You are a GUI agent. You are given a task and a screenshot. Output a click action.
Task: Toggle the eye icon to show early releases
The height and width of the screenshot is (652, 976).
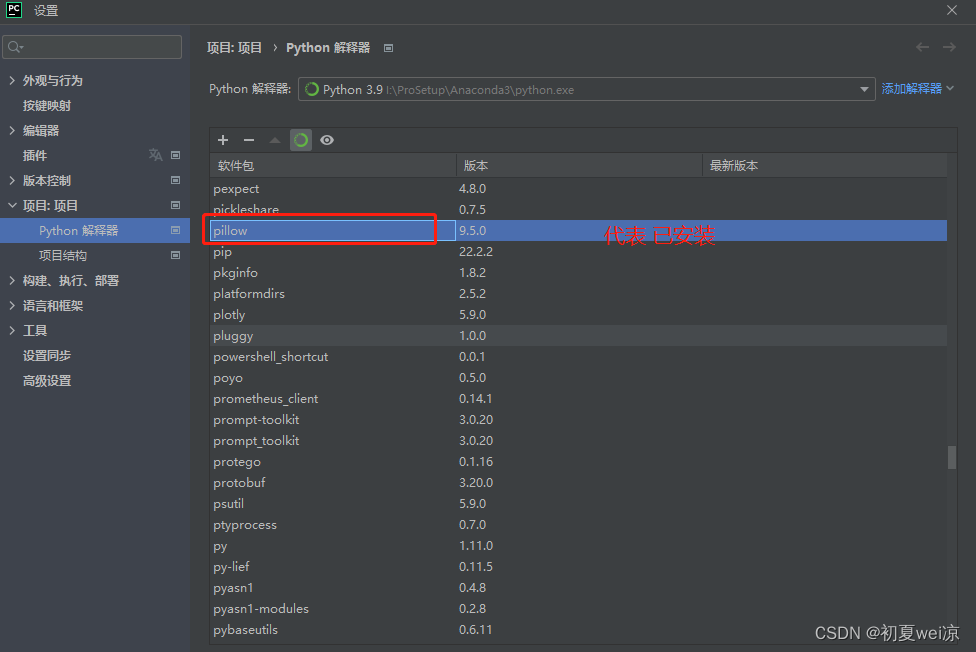[x=327, y=140]
